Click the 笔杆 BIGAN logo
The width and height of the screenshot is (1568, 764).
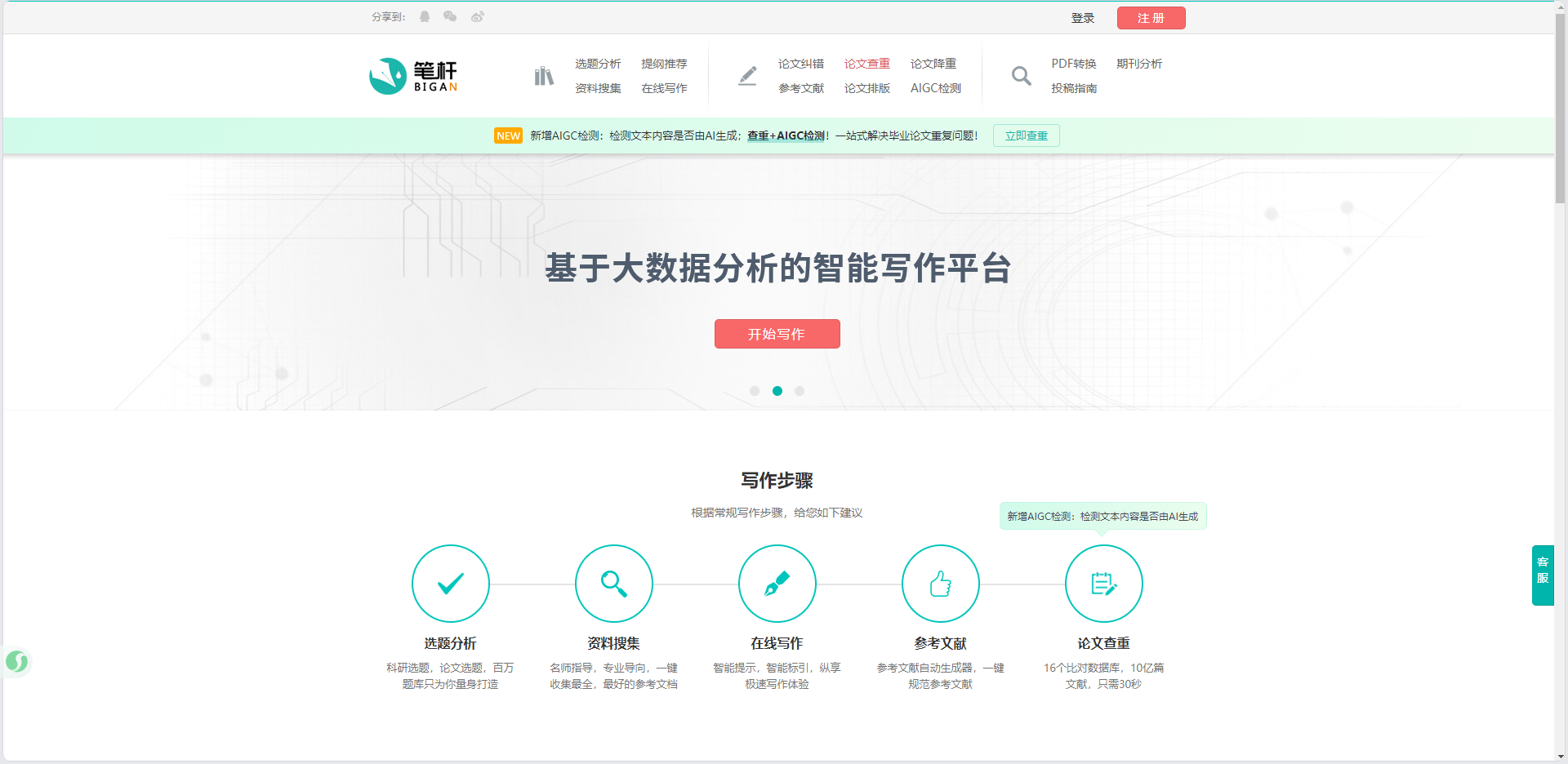click(x=413, y=76)
